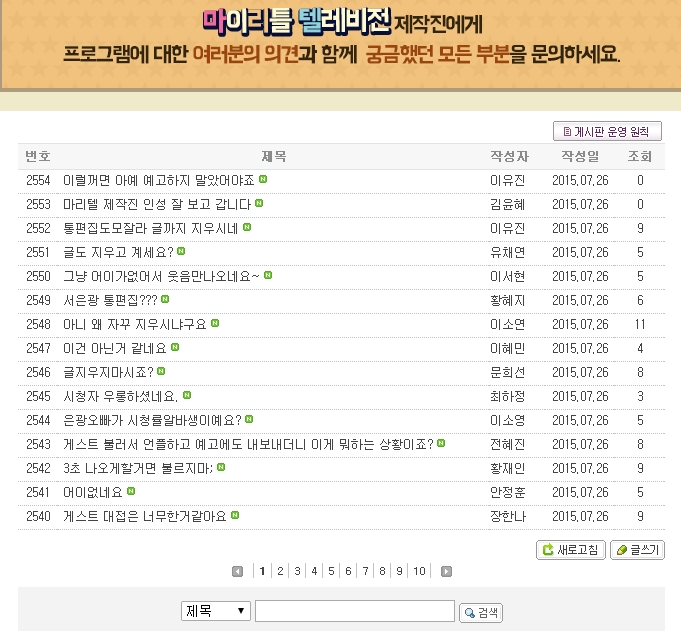Click the new-post icon on row 2547
The width and height of the screenshot is (681, 639).
tap(175, 347)
